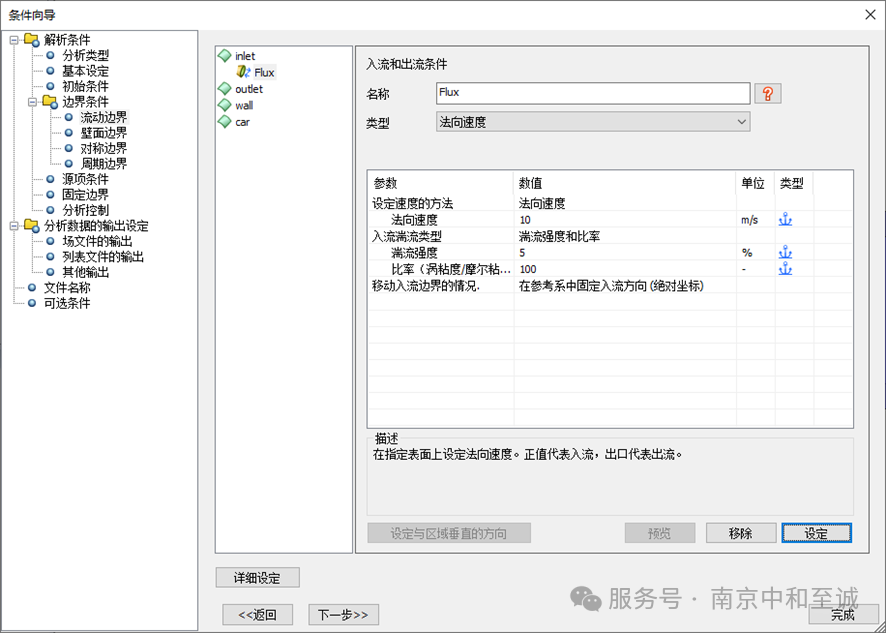Go back with <<返回 button
886x633 pixels.
tap(258, 614)
